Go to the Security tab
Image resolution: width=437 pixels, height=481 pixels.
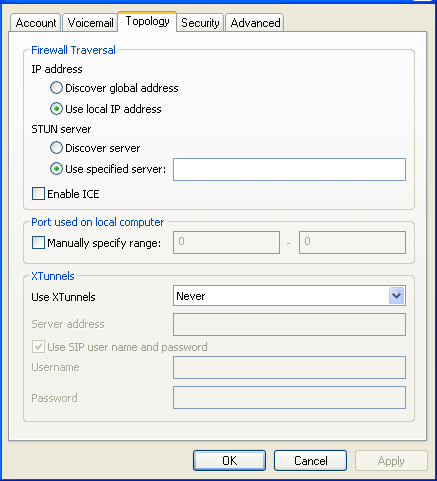200,23
